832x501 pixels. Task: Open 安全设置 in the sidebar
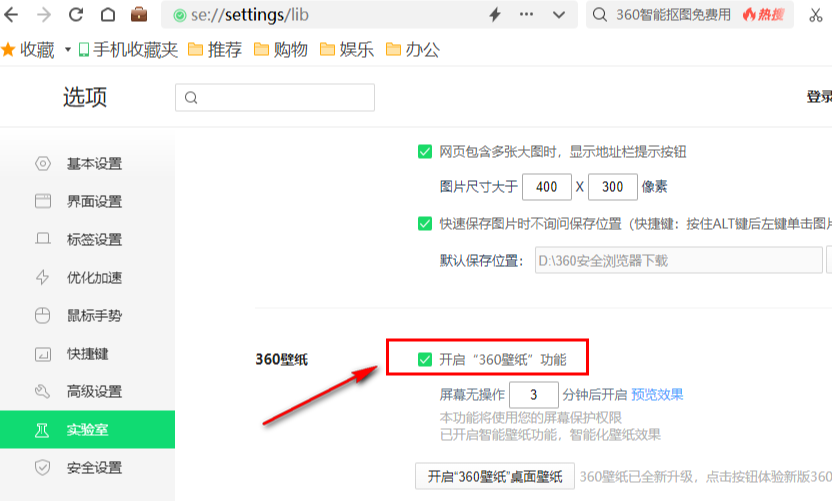click(x=88, y=468)
